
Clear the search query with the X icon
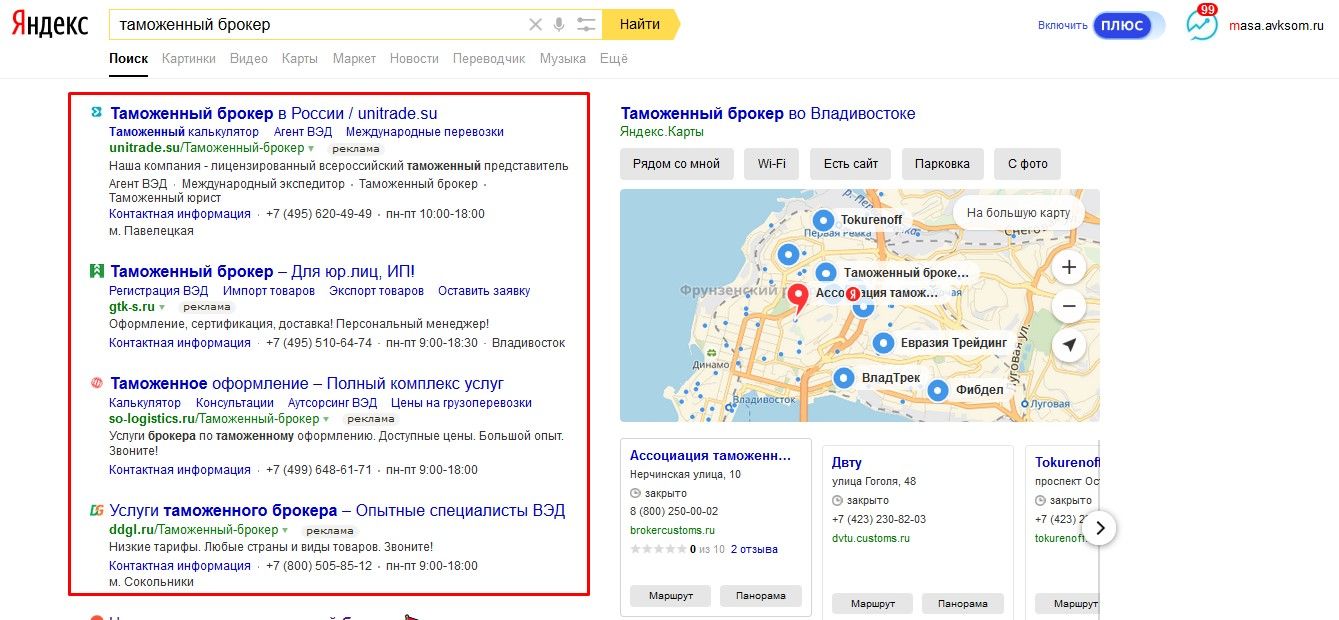click(535, 25)
